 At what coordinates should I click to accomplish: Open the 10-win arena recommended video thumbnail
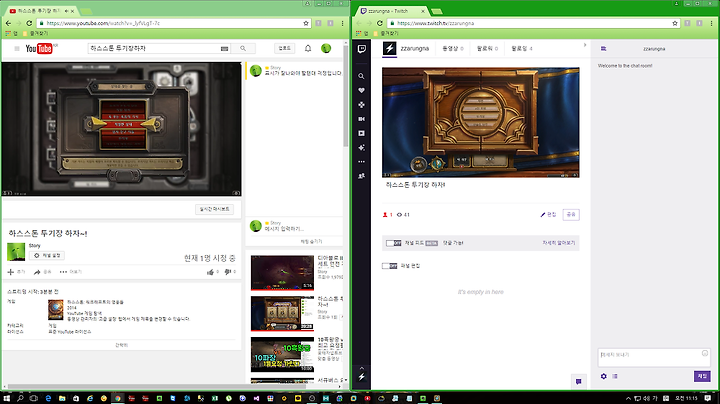[x=282, y=354]
